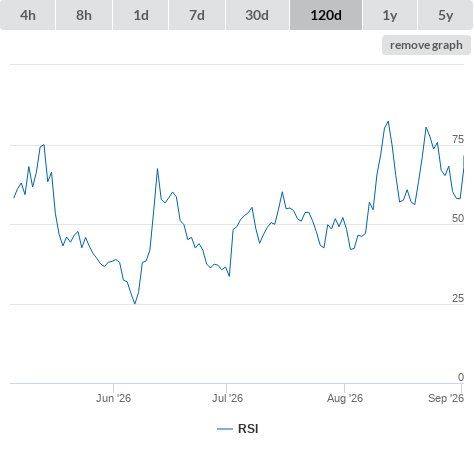Switch to the 8h time range
Image resolution: width=474 pixels, height=455 pixels.
[84, 15]
